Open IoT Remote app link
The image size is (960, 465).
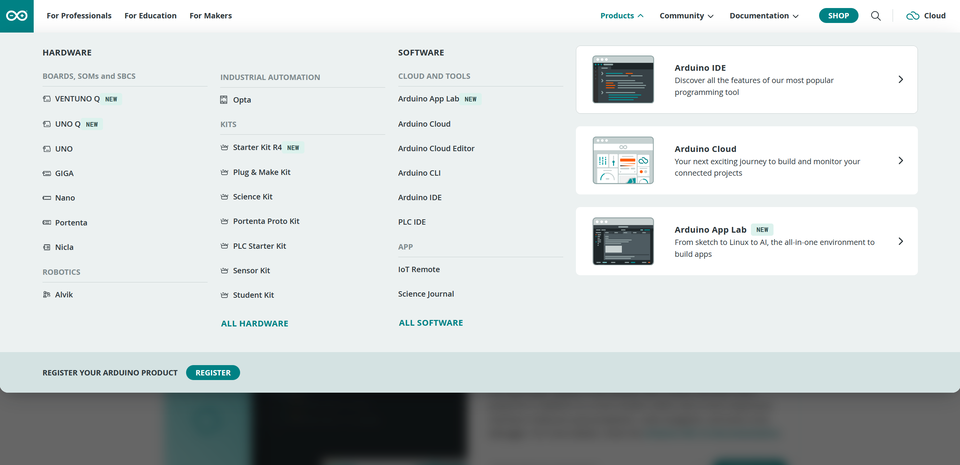(419, 270)
